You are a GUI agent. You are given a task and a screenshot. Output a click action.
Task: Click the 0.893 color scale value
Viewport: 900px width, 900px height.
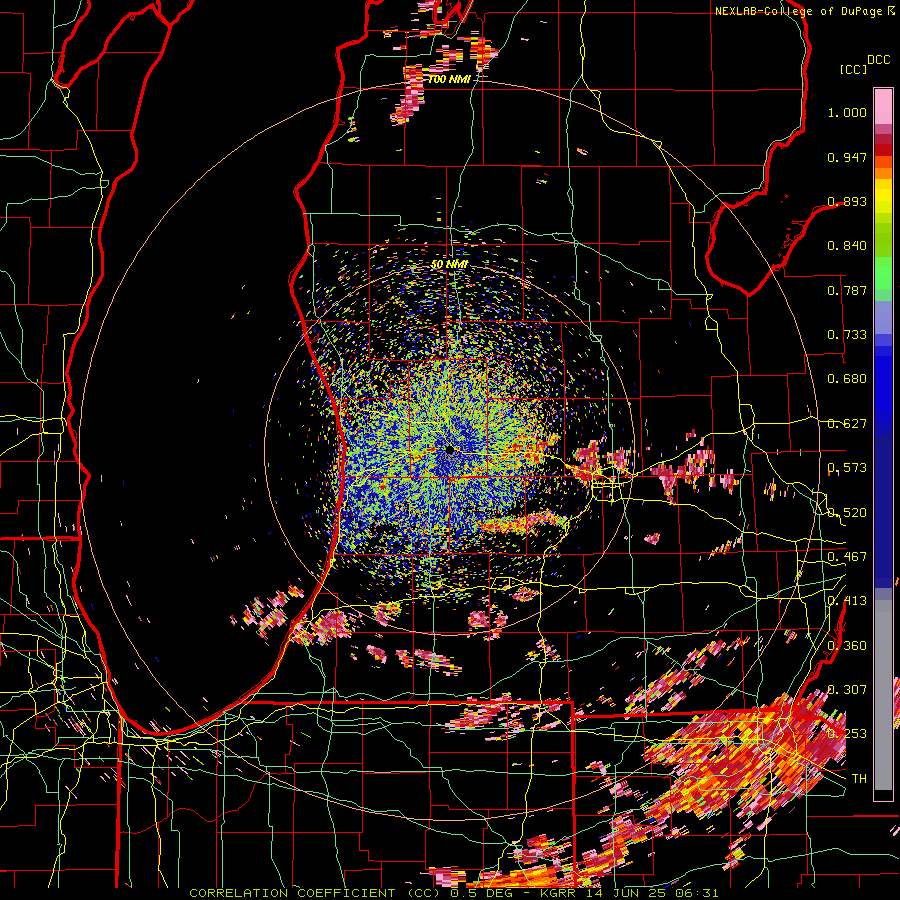(847, 201)
